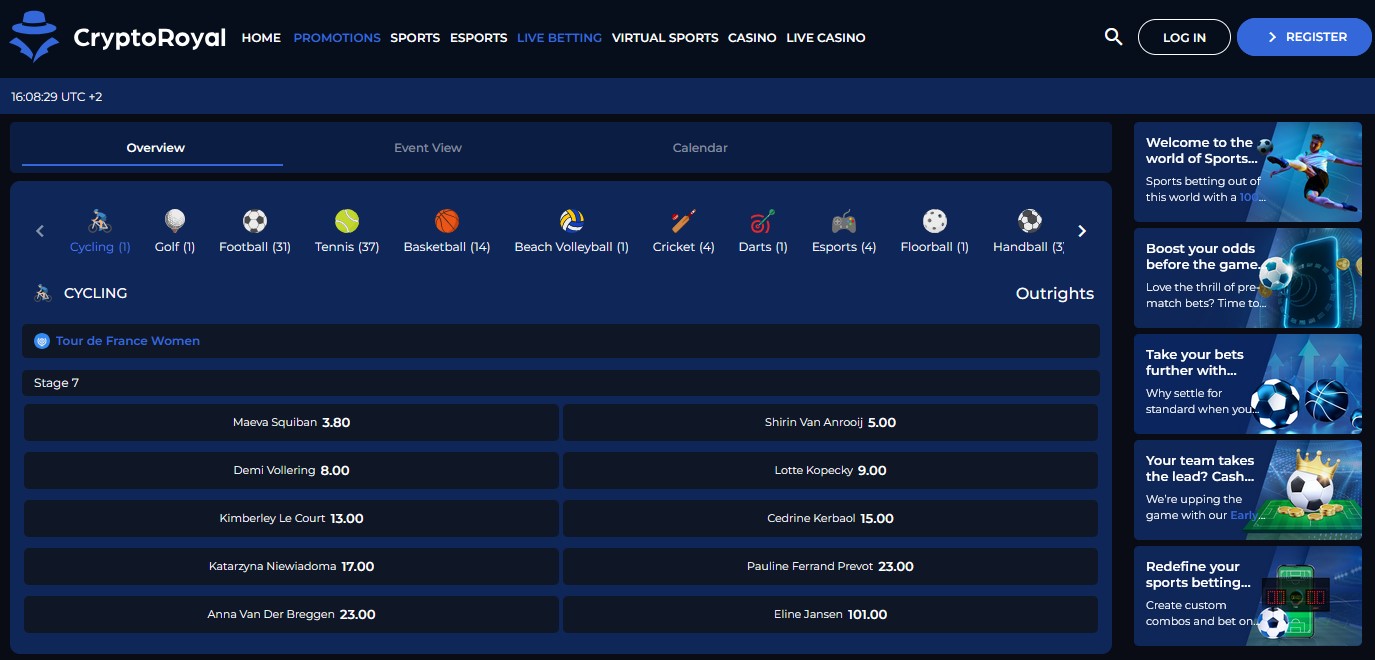The image size is (1375, 660).
Task: Open the 'Welcome to the world of Sports' banner
Action: [1248, 172]
